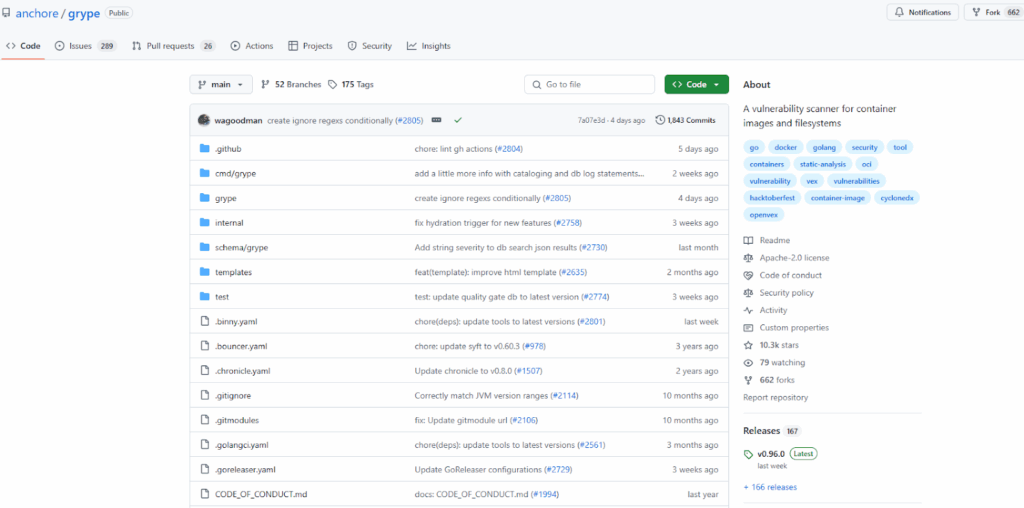Click the wagoodman avatar thumbnail
Image resolution: width=1024 pixels, height=508 pixels.
click(x=204, y=120)
